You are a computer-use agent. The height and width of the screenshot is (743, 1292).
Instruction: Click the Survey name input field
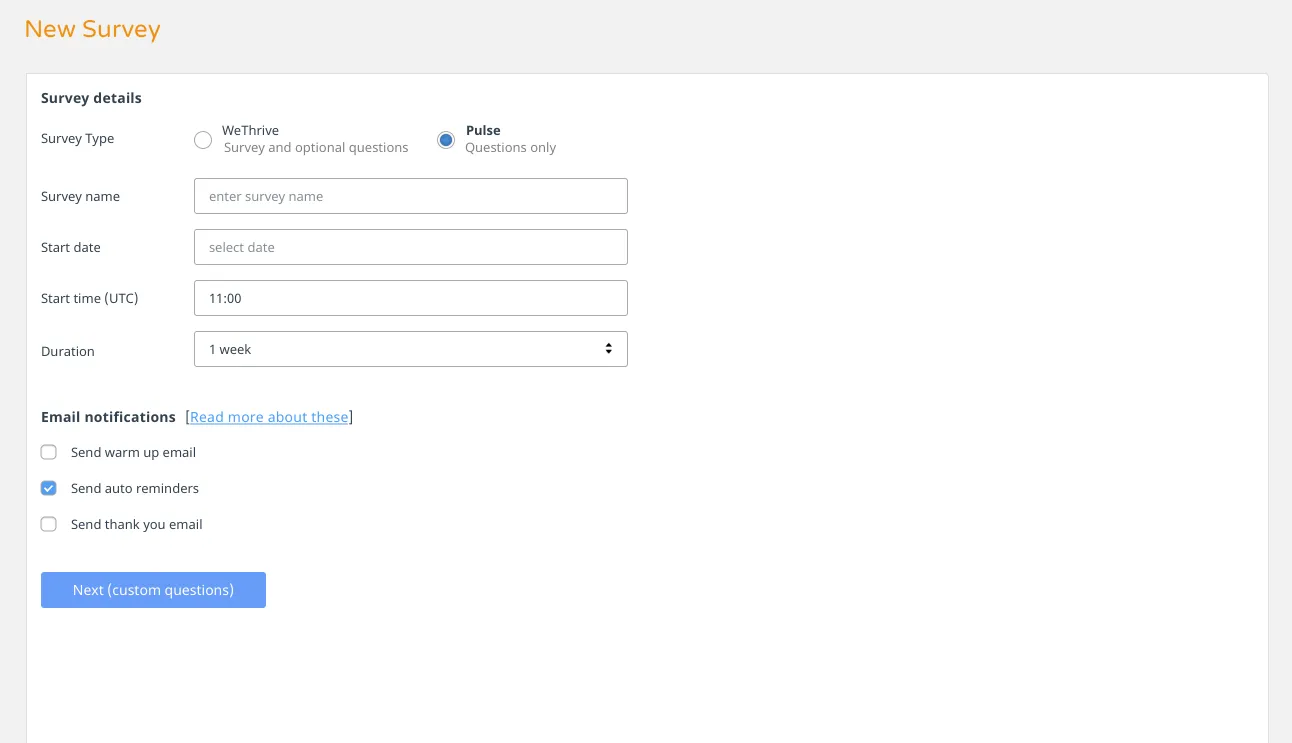click(411, 196)
